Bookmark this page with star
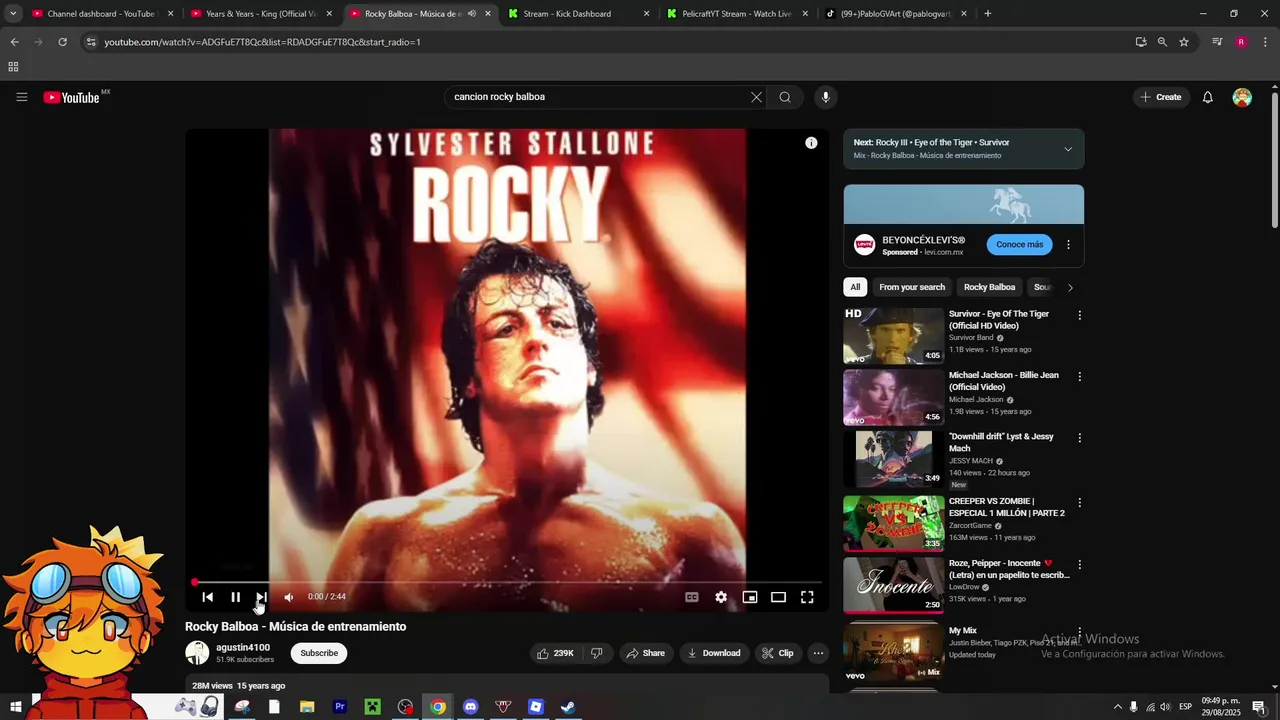The height and width of the screenshot is (720, 1280). (1184, 42)
